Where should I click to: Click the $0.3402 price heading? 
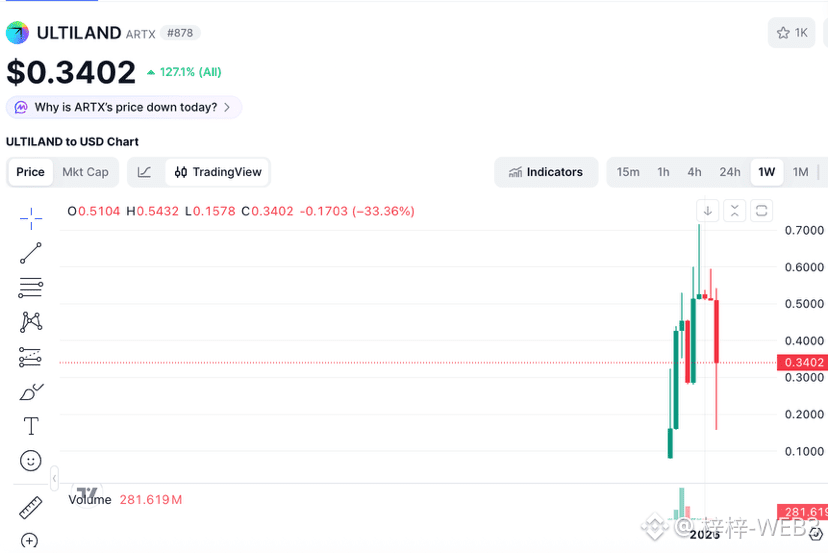[71, 72]
